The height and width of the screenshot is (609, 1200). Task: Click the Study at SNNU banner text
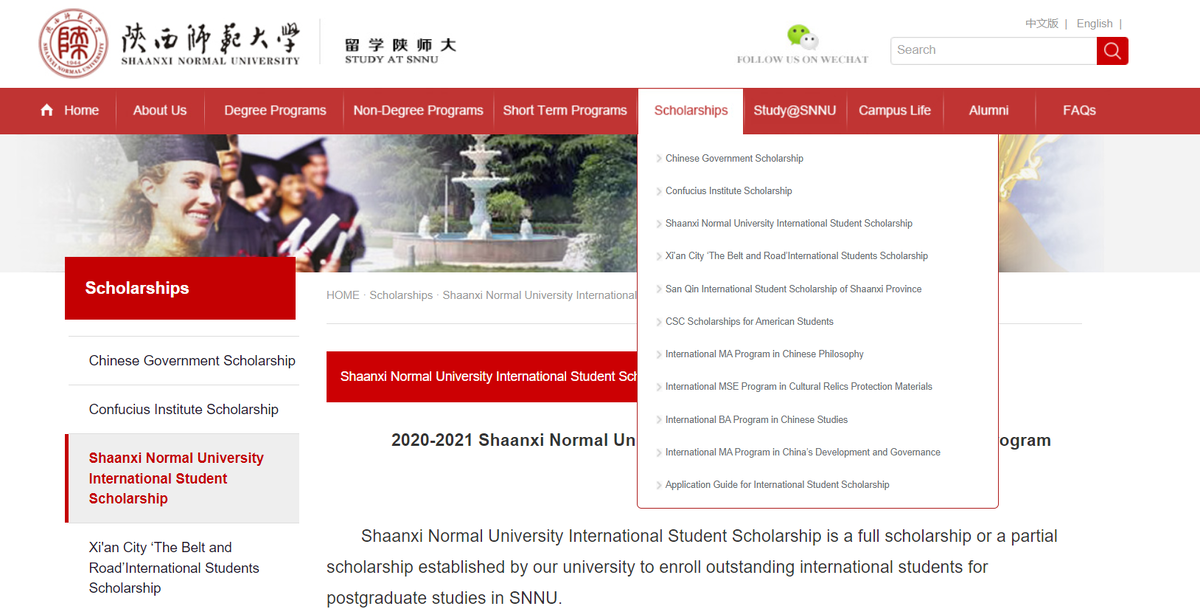point(400,51)
